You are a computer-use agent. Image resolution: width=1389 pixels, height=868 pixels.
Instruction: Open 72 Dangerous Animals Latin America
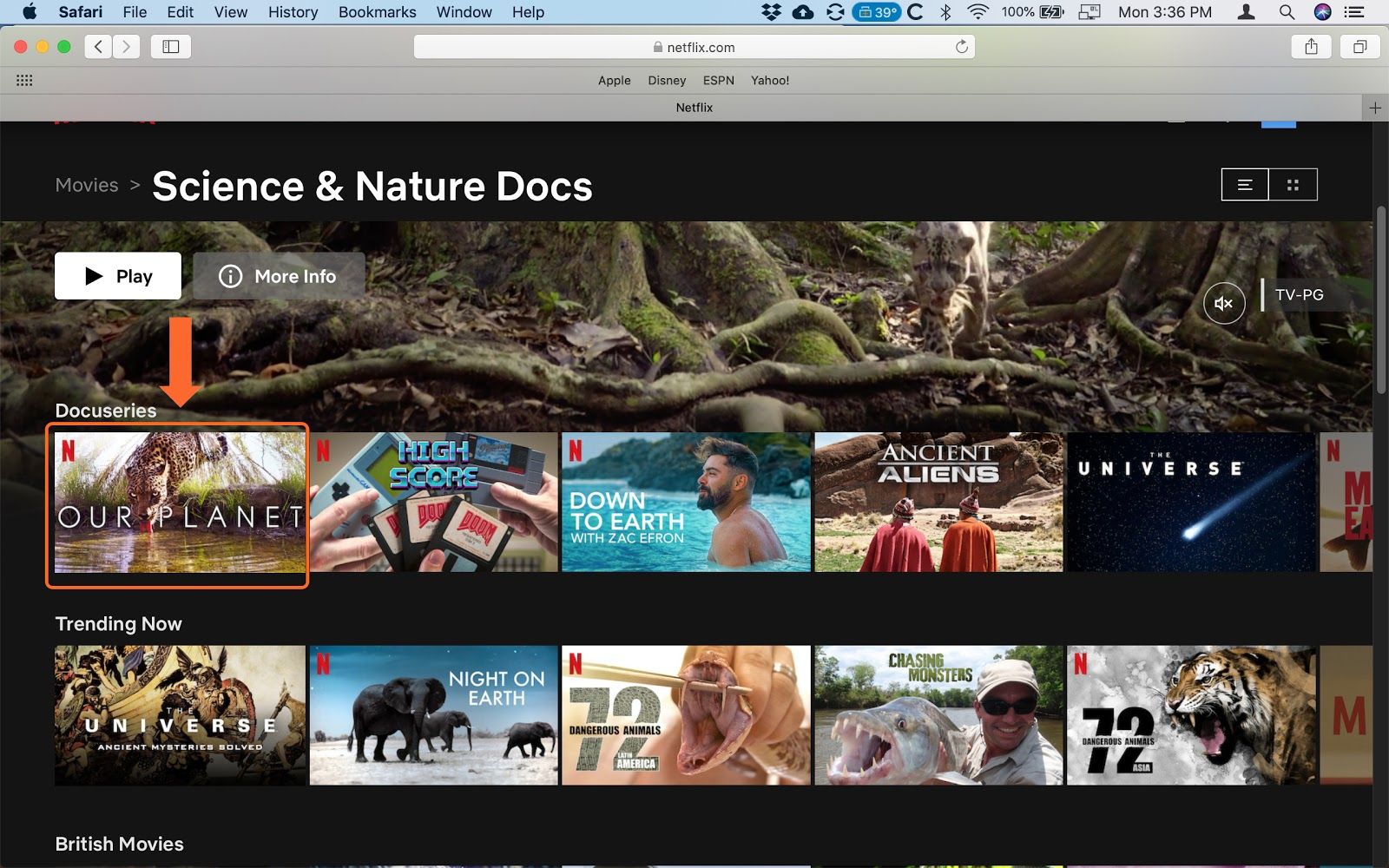click(686, 715)
